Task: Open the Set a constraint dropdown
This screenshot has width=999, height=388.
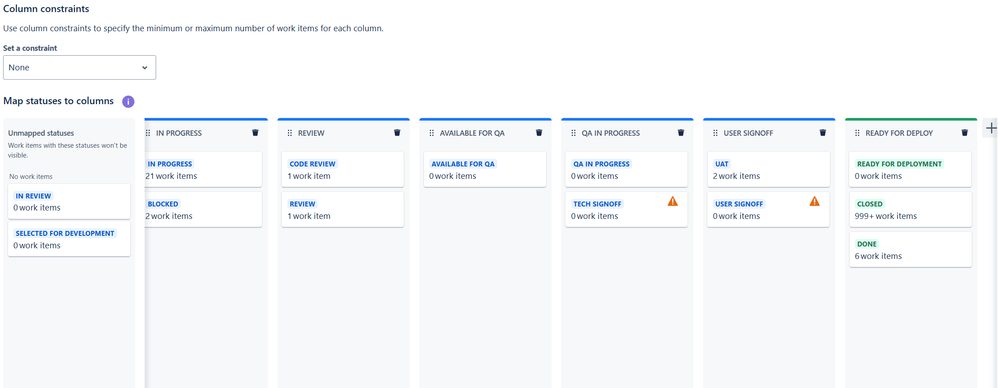Action: pyautogui.click(x=80, y=68)
